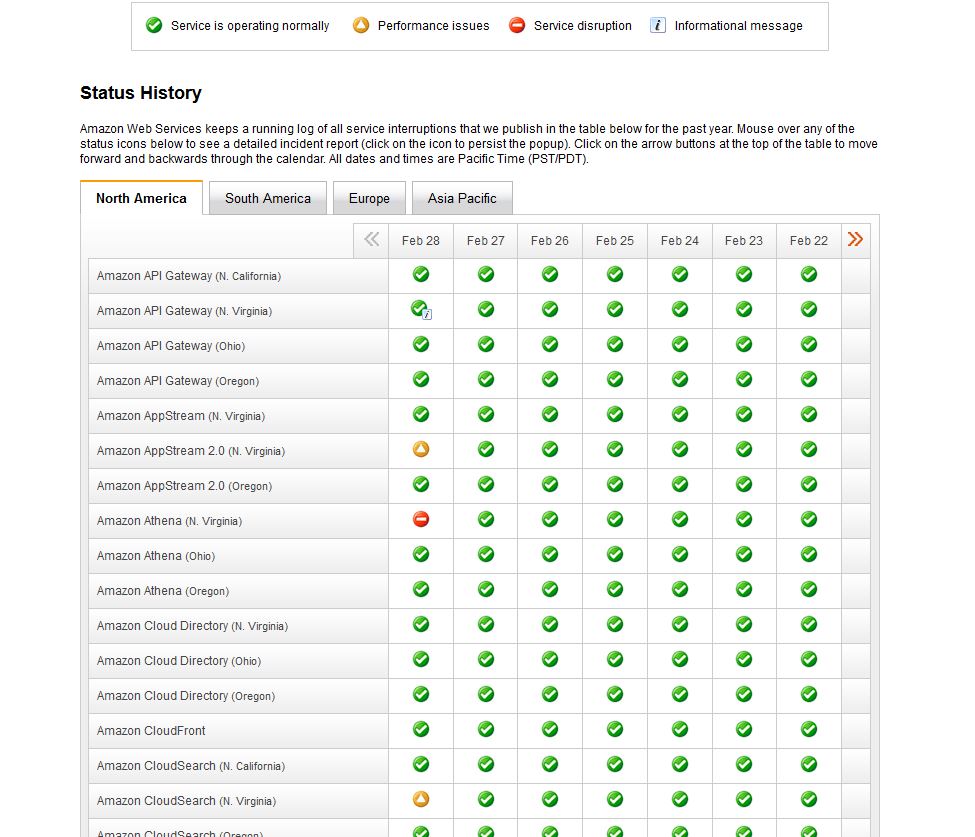
Task: Select the North America tab
Action: (141, 198)
